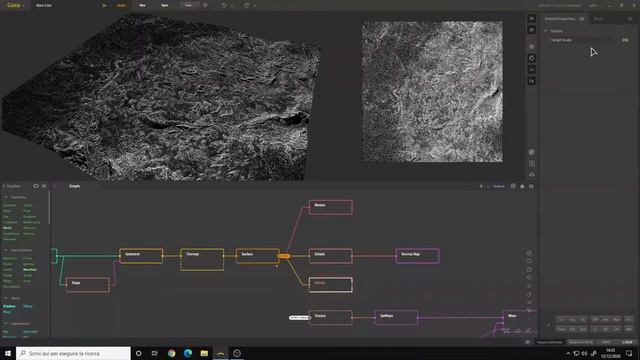Open the Gaea application menu
640x360 pixels.
point(15,5)
